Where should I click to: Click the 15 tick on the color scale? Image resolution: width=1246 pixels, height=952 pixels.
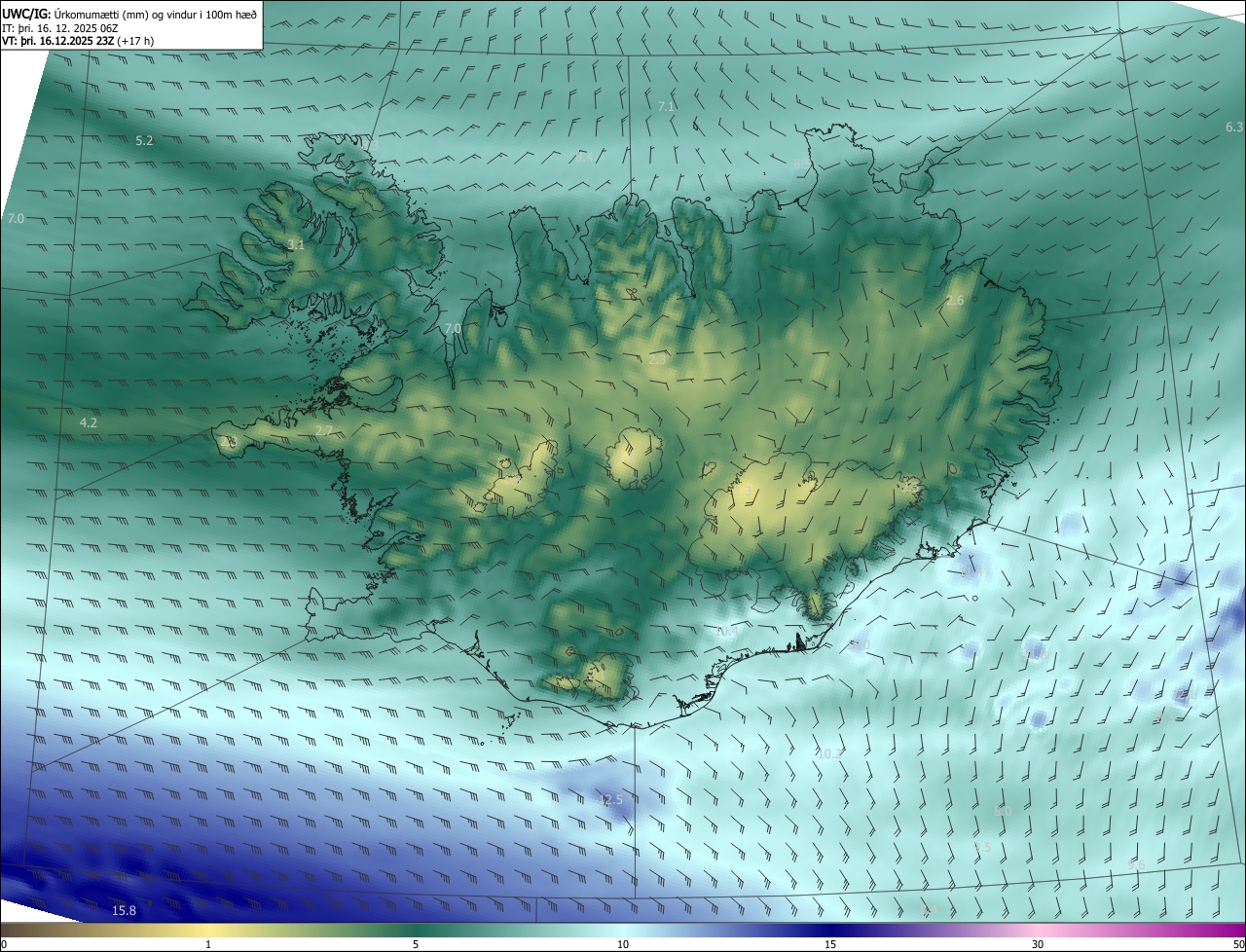[830, 944]
